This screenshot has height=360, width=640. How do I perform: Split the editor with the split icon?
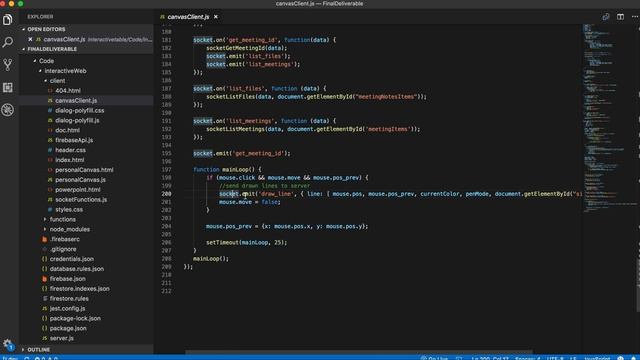pos(620,17)
